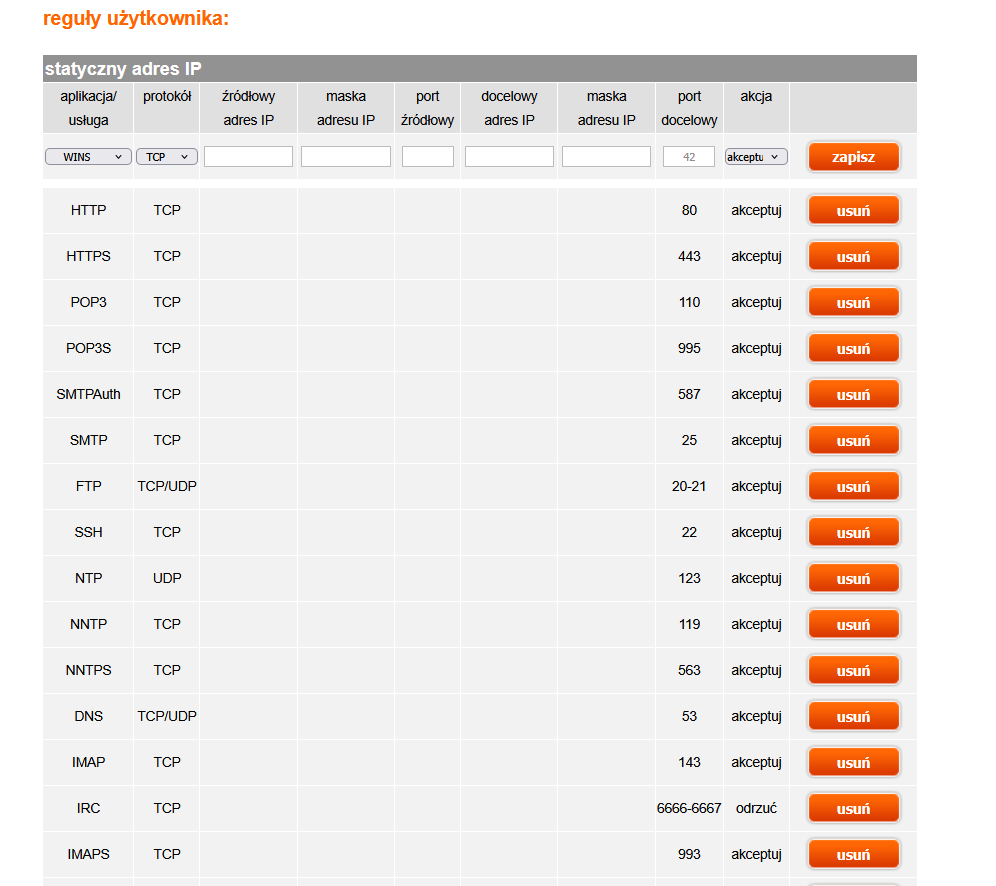
Task: Delete the HTTP rule with usuń
Action: pos(853,211)
